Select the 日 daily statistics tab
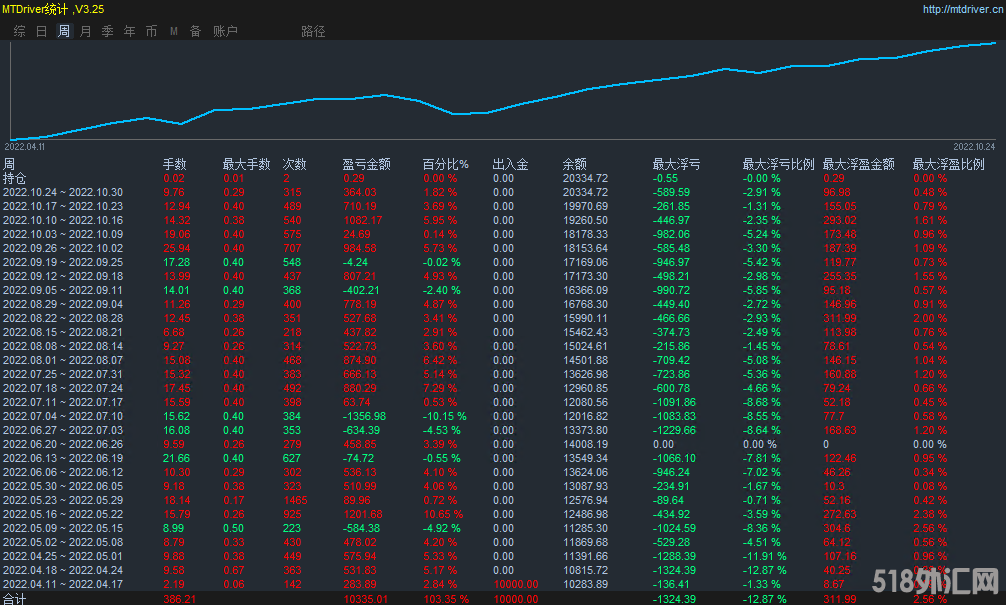The height and width of the screenshot is (605, 1006). (x=42, y=31)
